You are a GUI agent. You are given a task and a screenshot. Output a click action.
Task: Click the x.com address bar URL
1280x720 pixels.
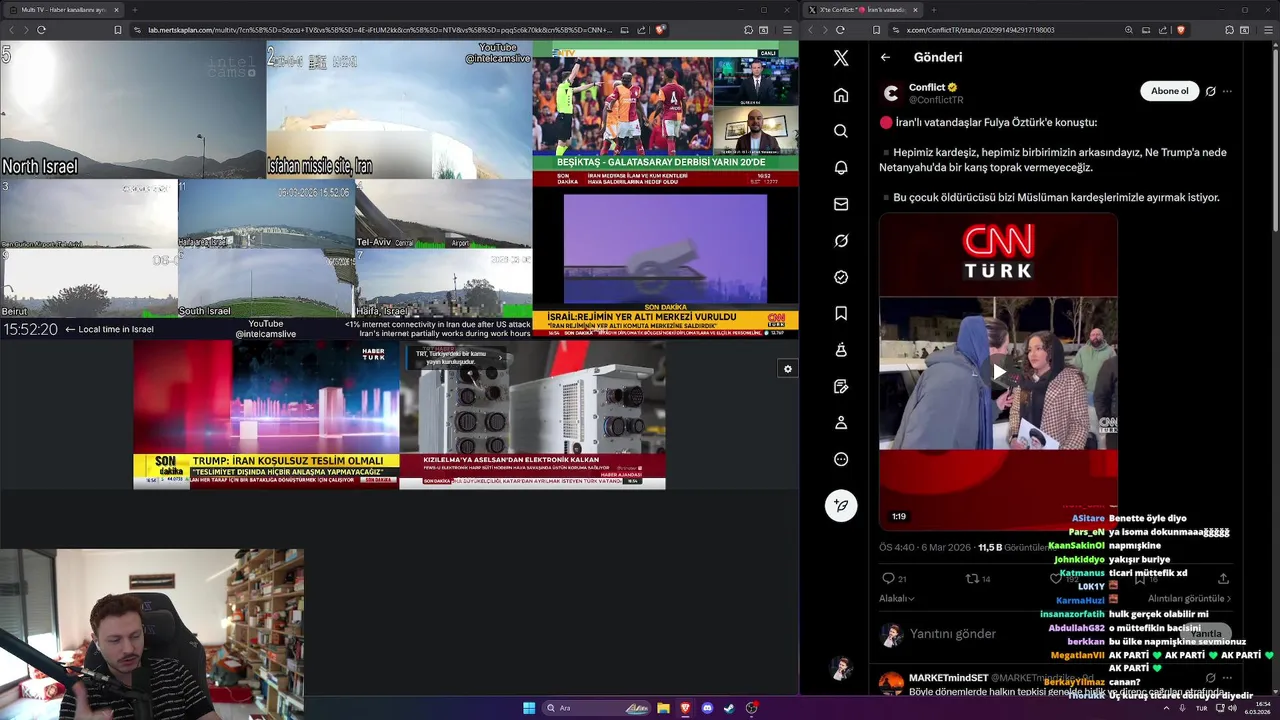[x=981, y=30]
